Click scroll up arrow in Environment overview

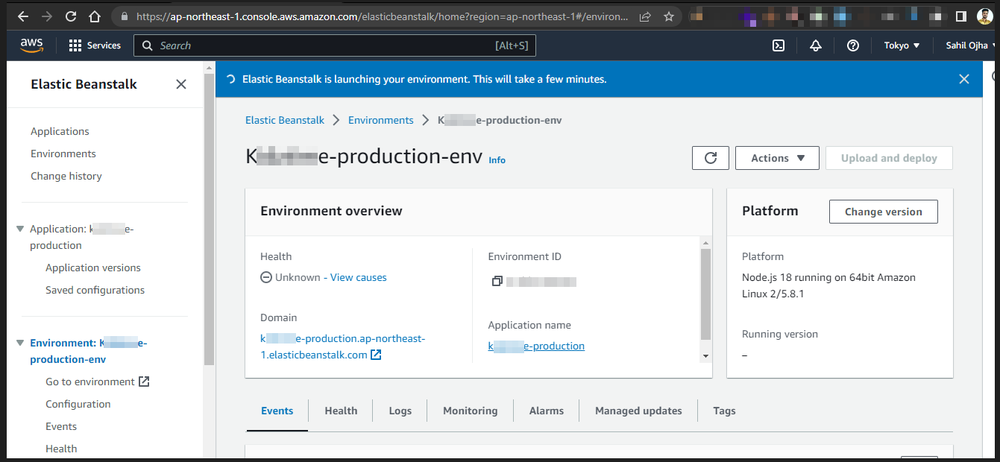point(705,243)
